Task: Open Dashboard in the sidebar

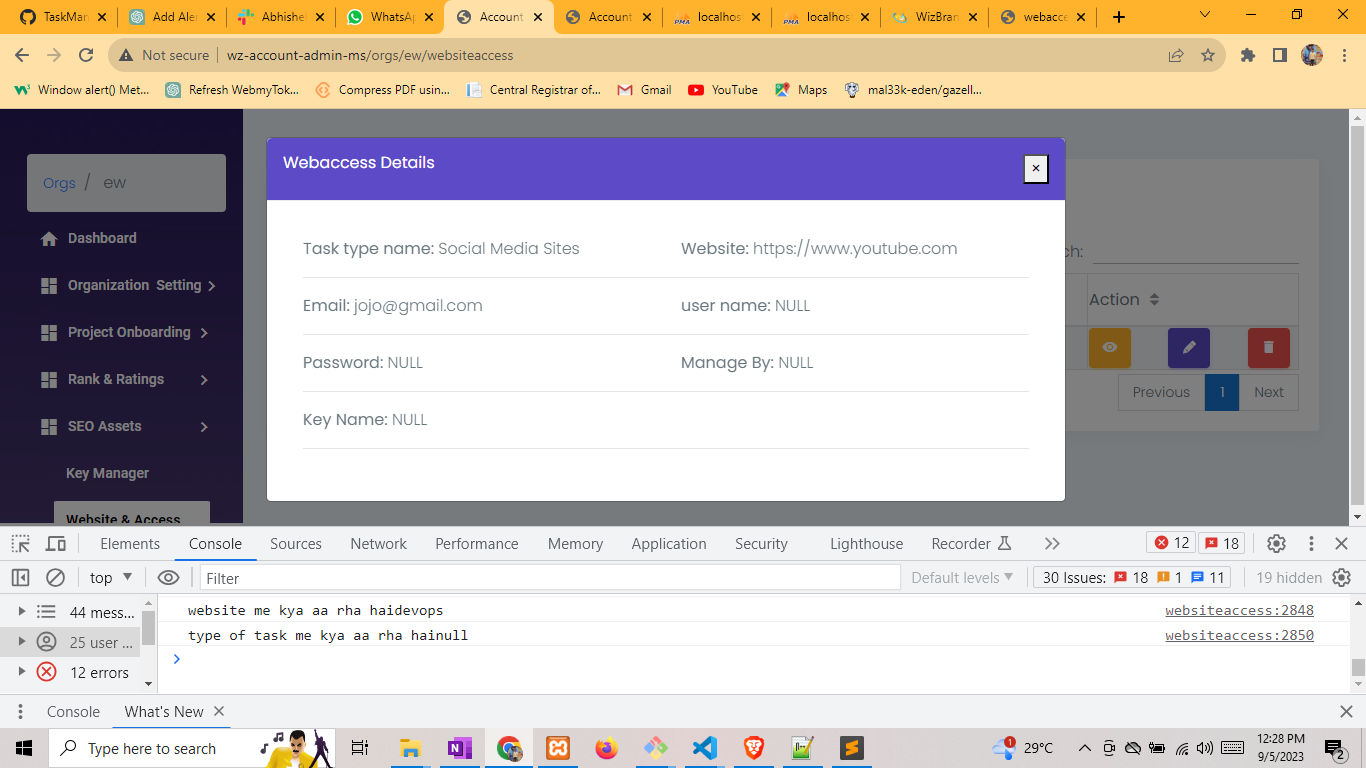Action: [x=102, y=238]
